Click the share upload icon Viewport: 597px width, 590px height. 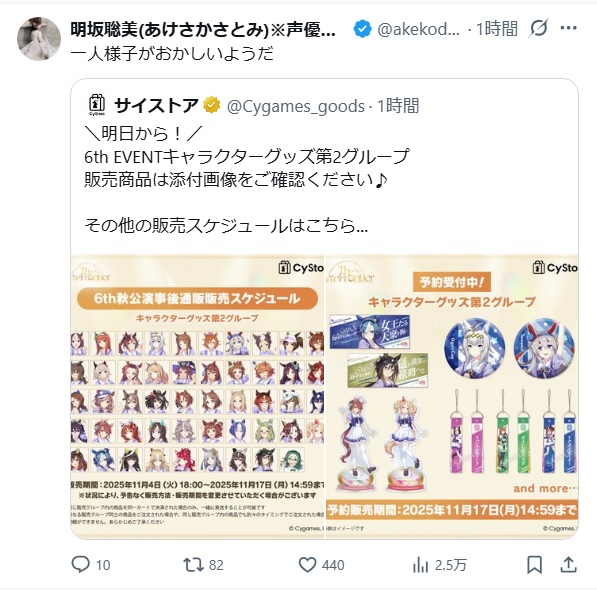568,565
